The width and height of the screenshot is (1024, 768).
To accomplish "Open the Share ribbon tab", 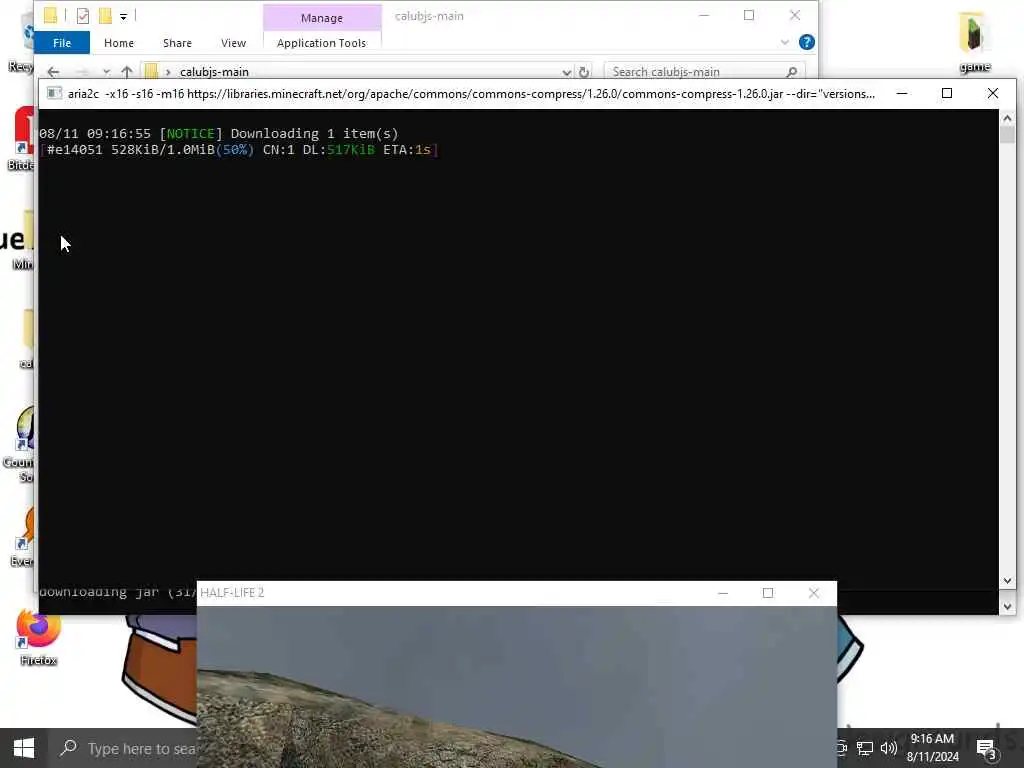I will click(x=177, y=43).
